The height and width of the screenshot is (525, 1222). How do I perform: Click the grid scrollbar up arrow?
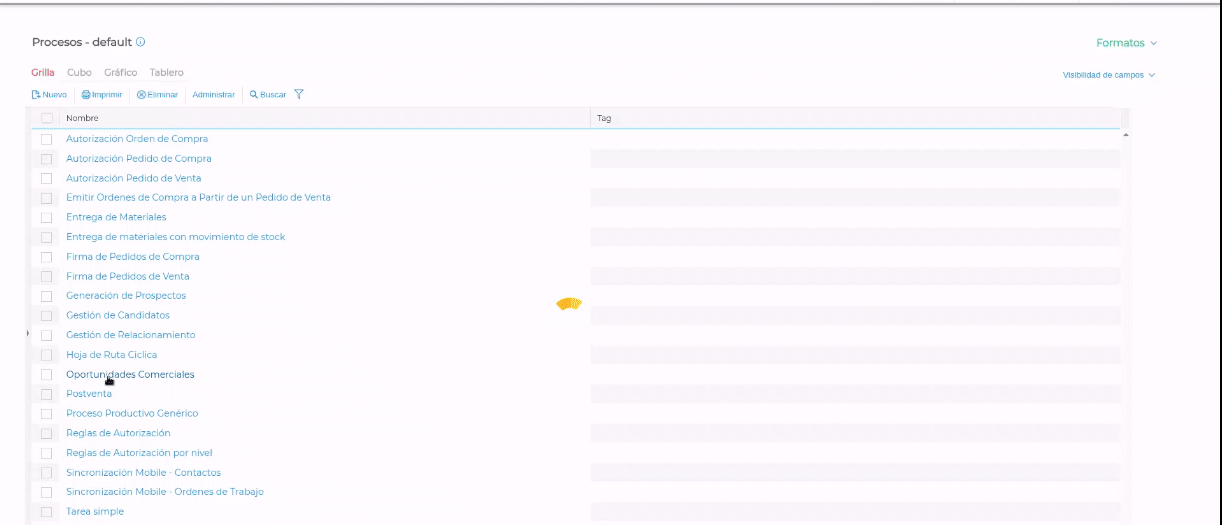[x=1126, y=134]
